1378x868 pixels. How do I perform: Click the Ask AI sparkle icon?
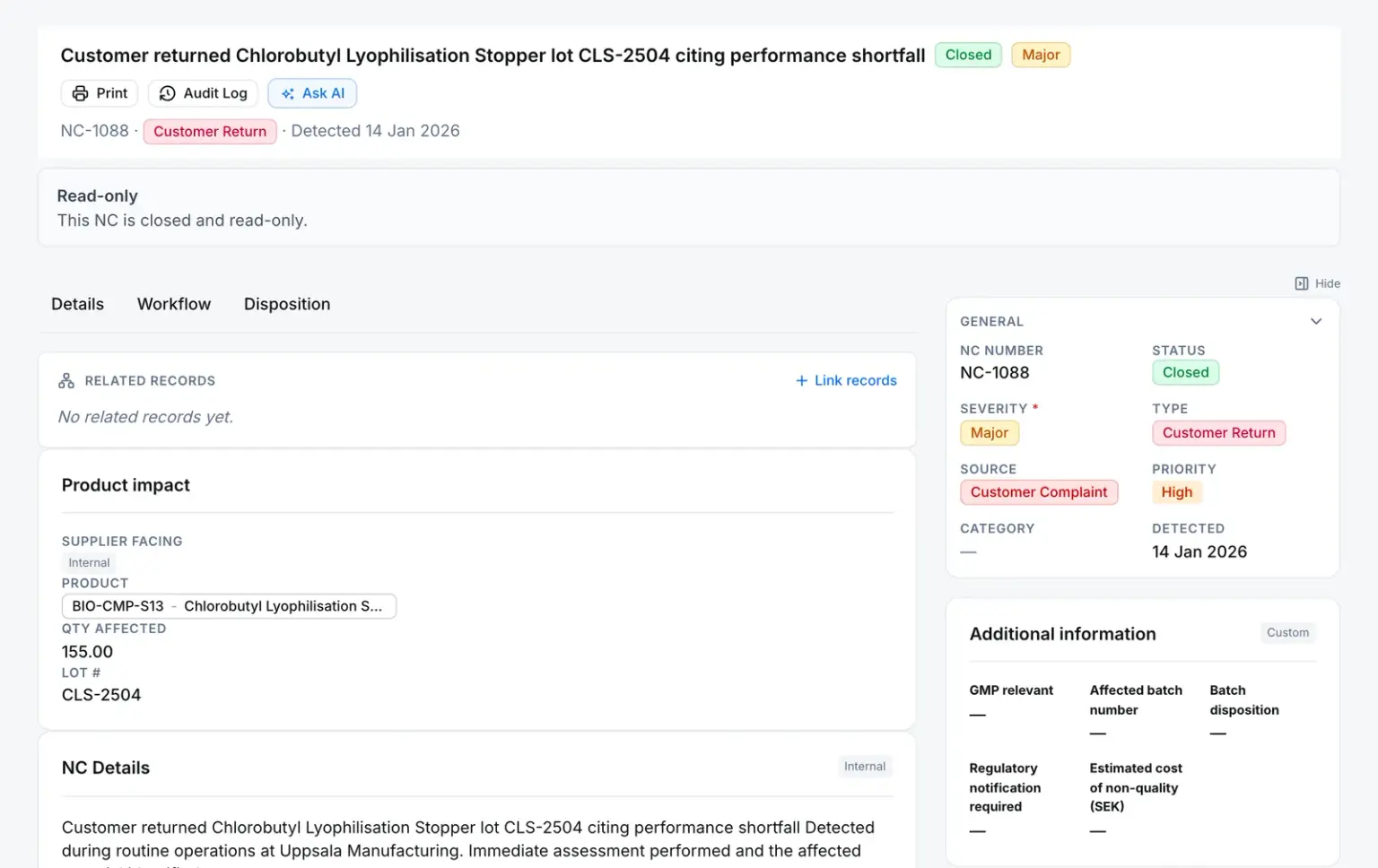pyautogui.click(x=287, y=93)
